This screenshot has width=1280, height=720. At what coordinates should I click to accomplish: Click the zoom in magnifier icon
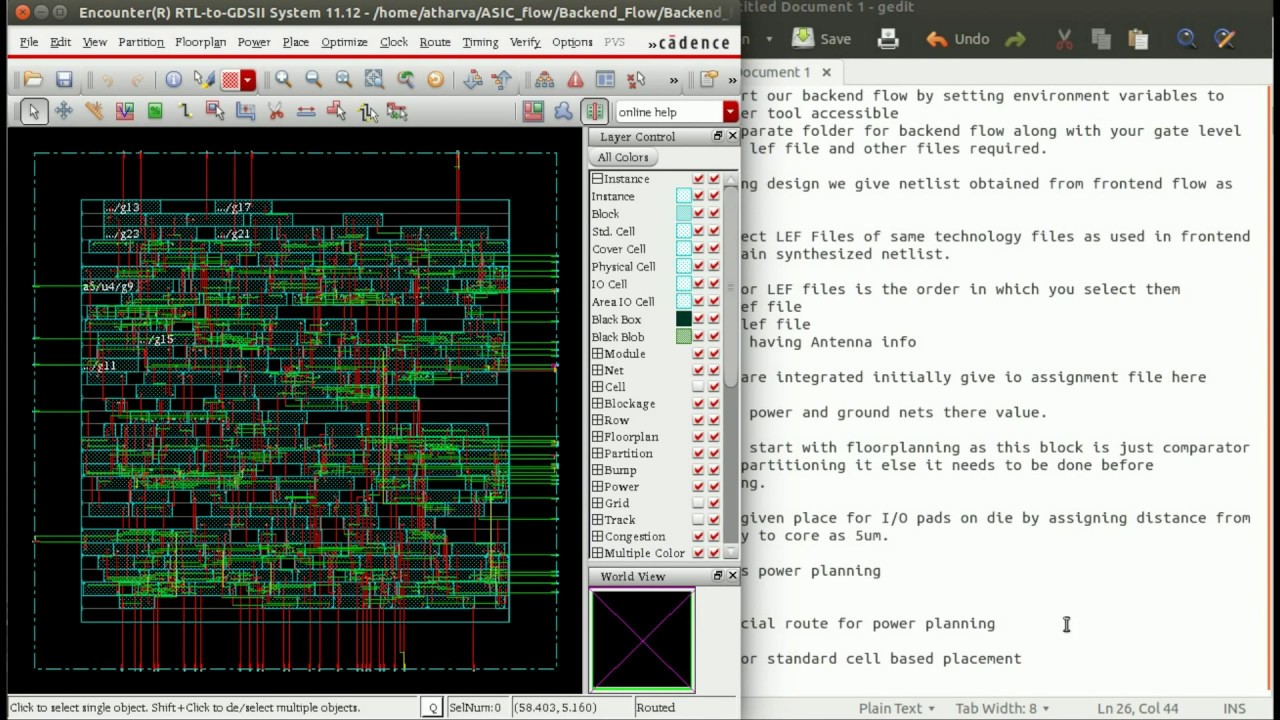pyautogui.click(x=283, y=80)
